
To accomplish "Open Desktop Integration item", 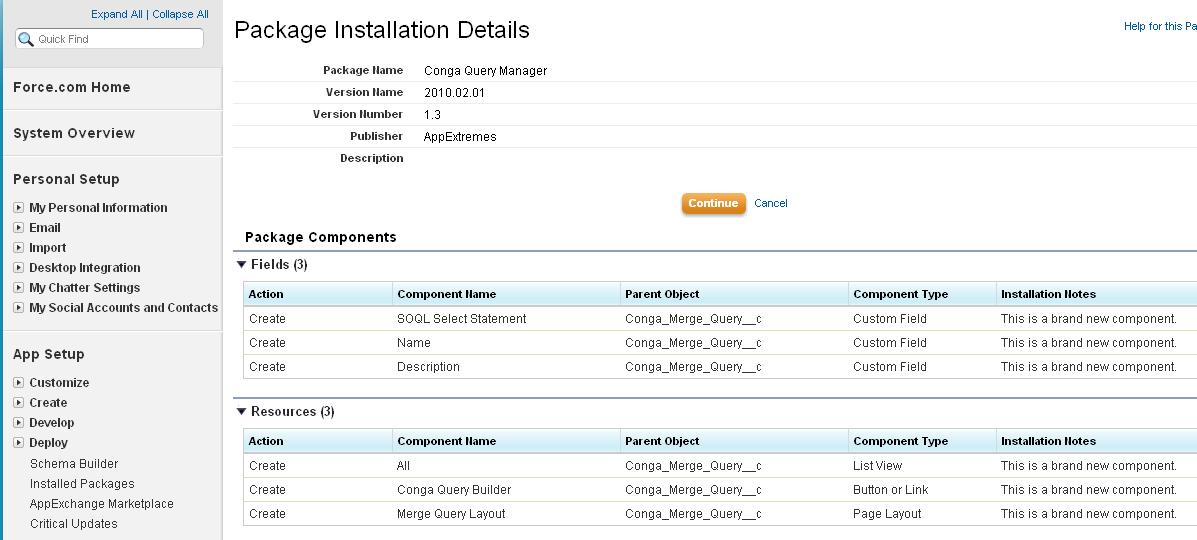I will [x=85, y=267].
